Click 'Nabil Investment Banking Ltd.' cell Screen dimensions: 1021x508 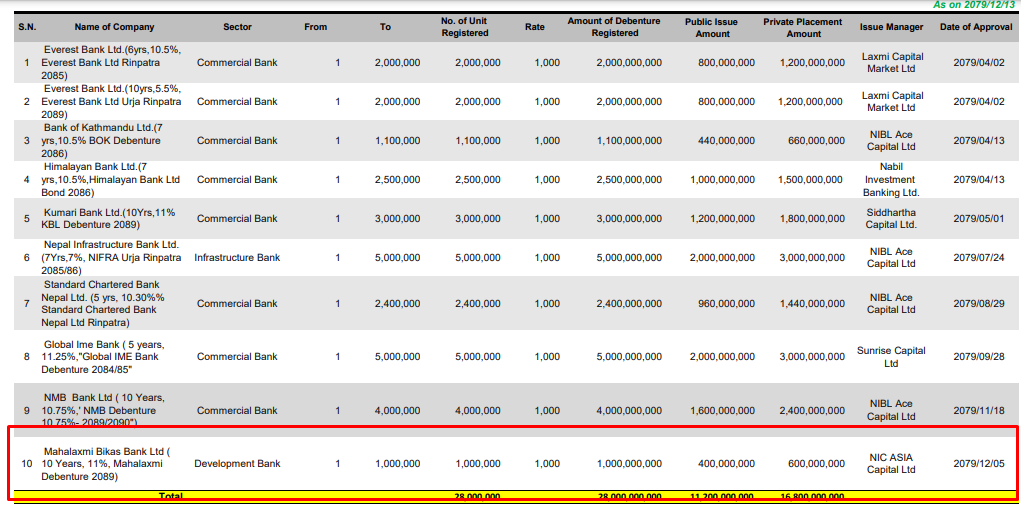coord(890,180)
